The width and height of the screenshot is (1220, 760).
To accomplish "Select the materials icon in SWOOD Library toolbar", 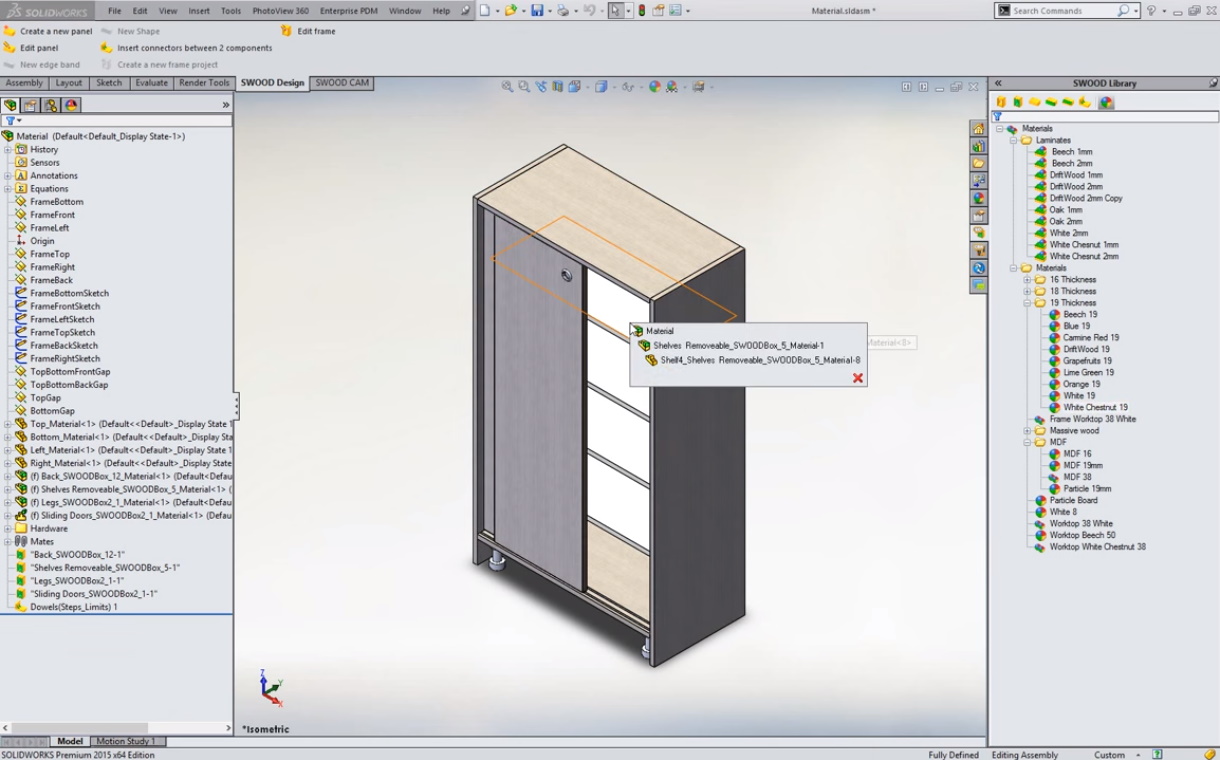I will pos(1106,102).
